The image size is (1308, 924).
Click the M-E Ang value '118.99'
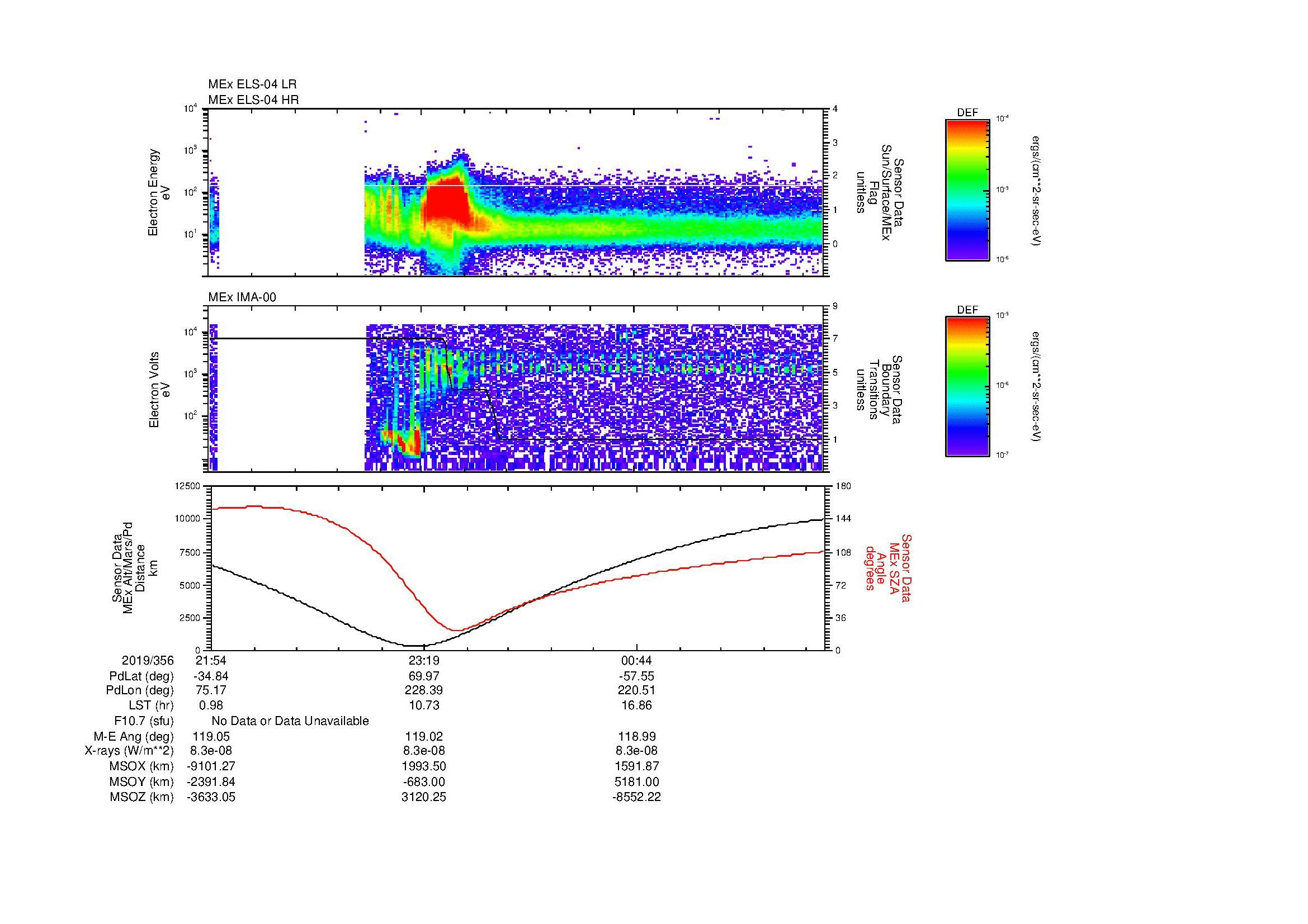pyautogui.click(x=636, y=736)
